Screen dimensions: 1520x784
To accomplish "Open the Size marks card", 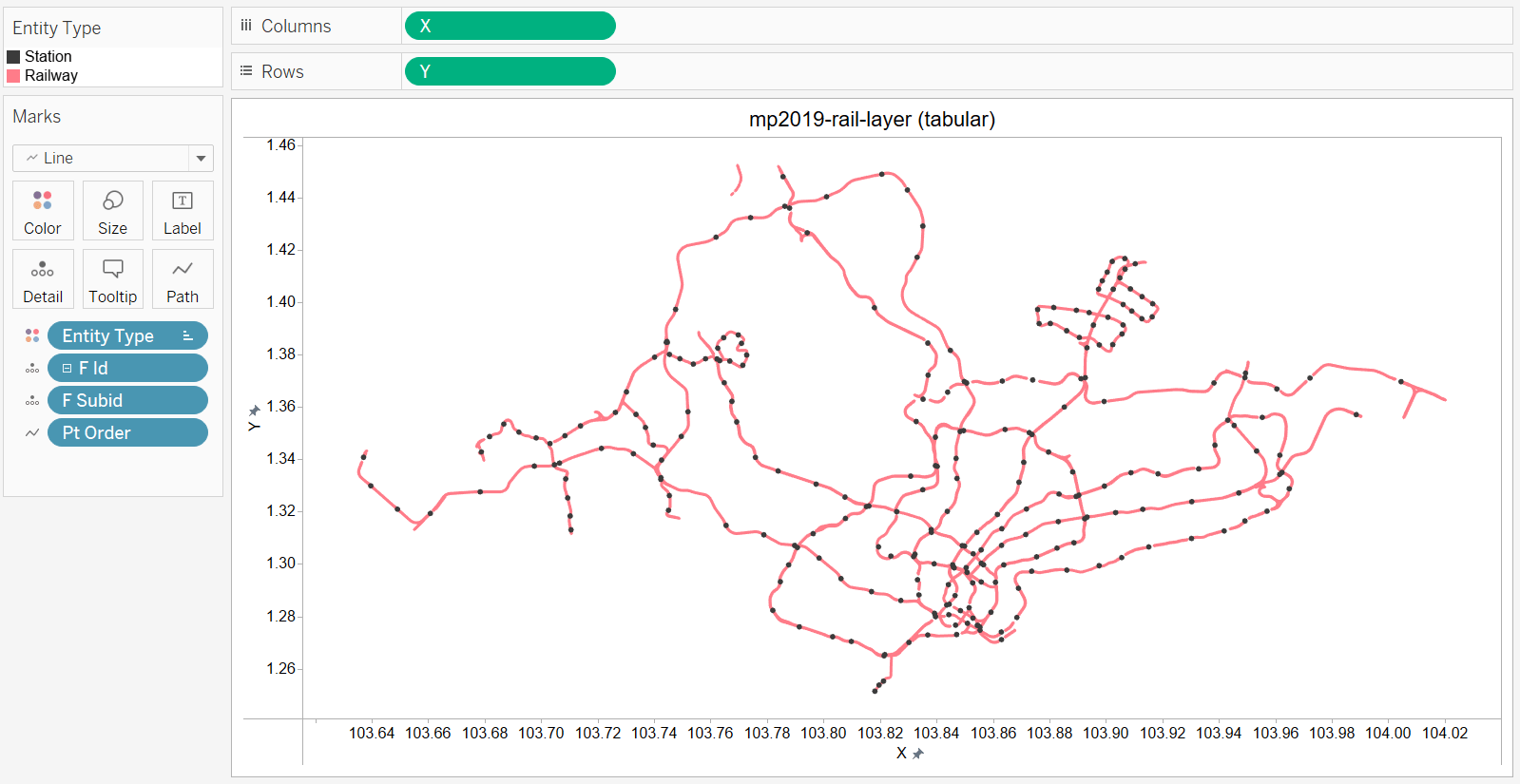I will [112, 210].
